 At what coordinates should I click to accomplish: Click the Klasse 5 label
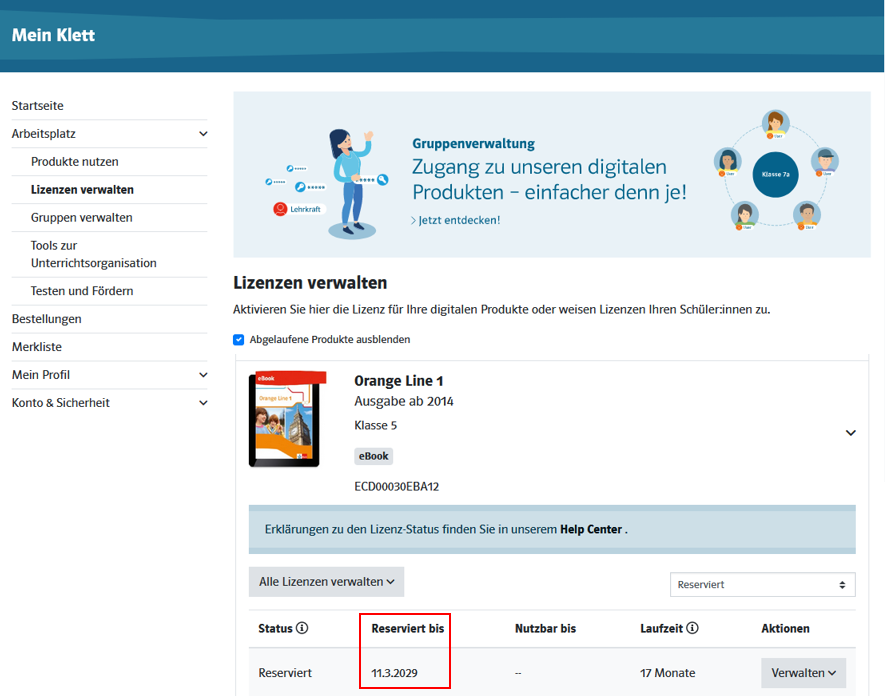375,425
